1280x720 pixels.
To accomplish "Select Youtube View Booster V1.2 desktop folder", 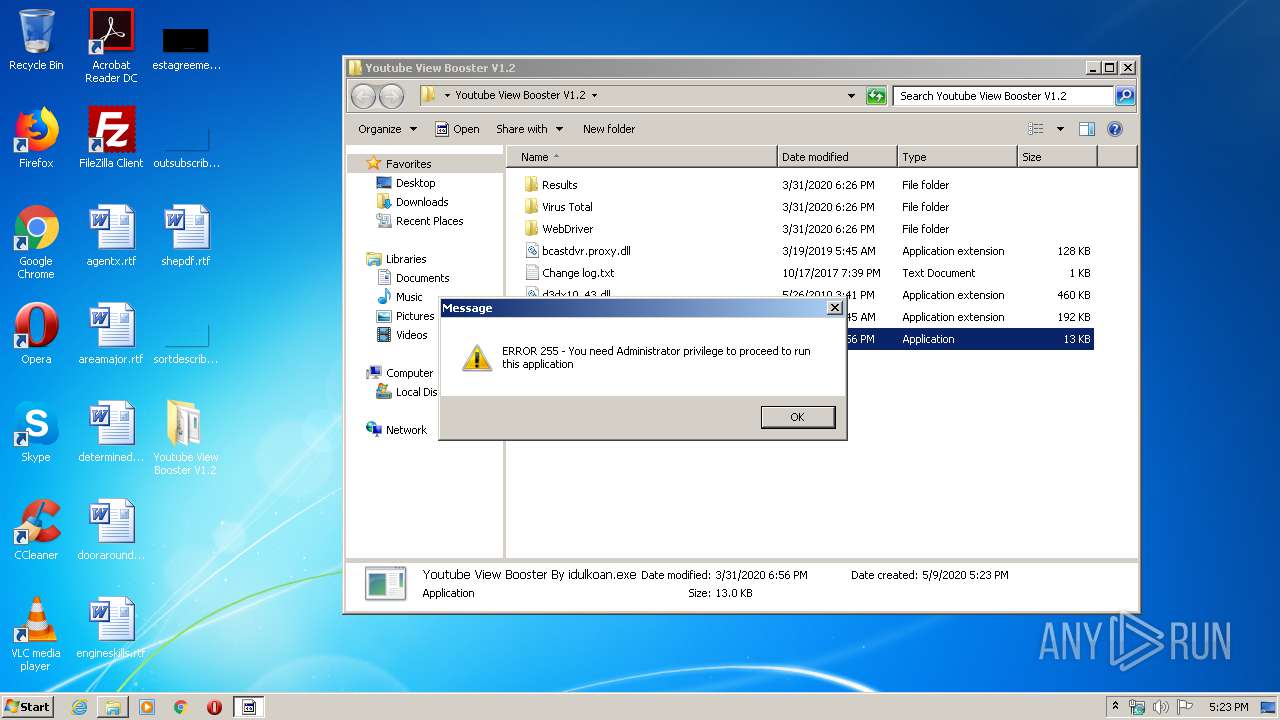I will click(x=185, y=438).
